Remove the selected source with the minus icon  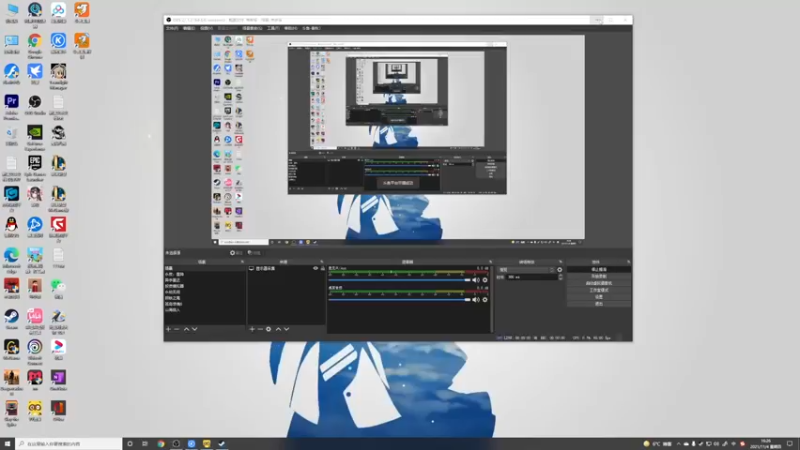point(260,329)
